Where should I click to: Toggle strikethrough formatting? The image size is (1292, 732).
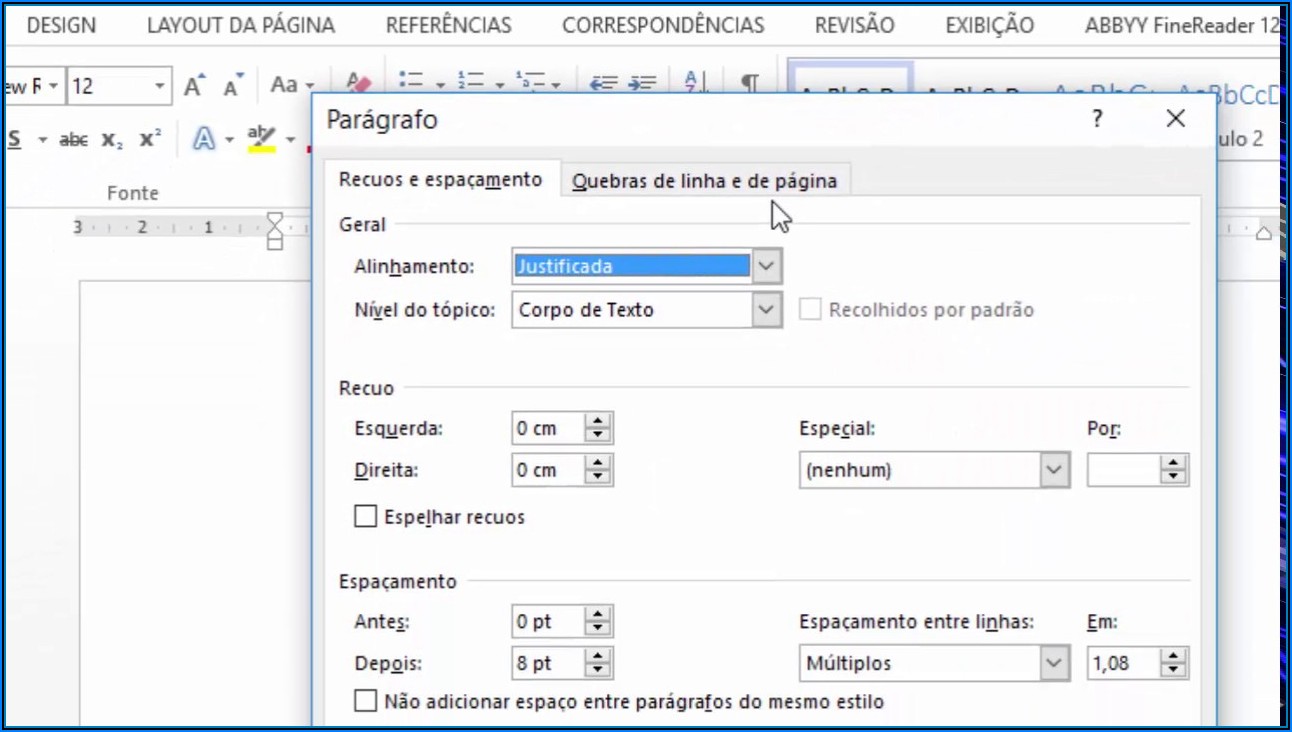73,140
